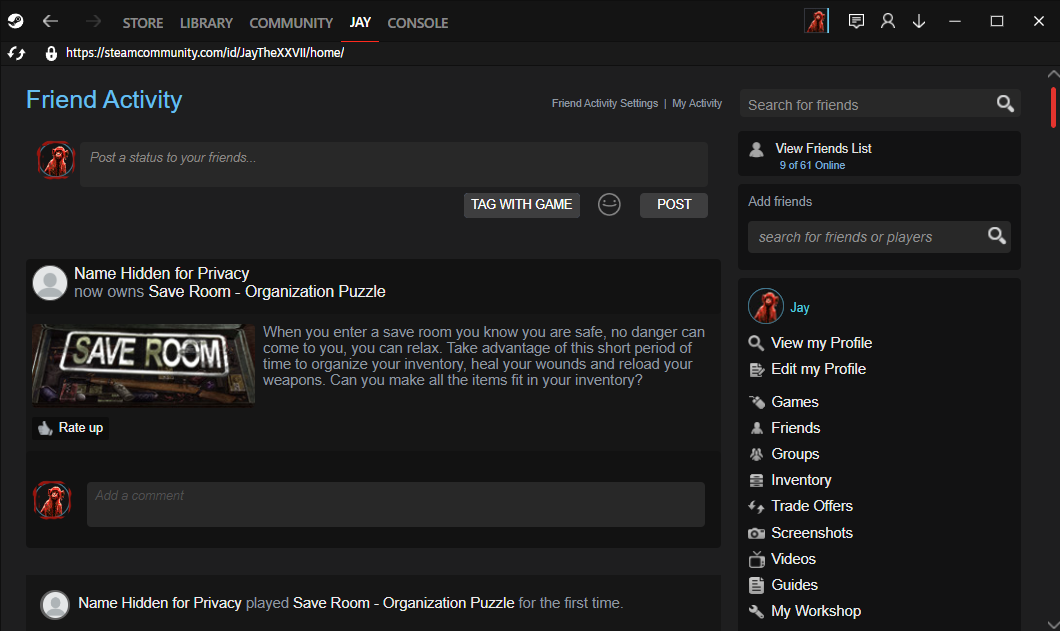Open the CONSOLE tab

point(418,23)
